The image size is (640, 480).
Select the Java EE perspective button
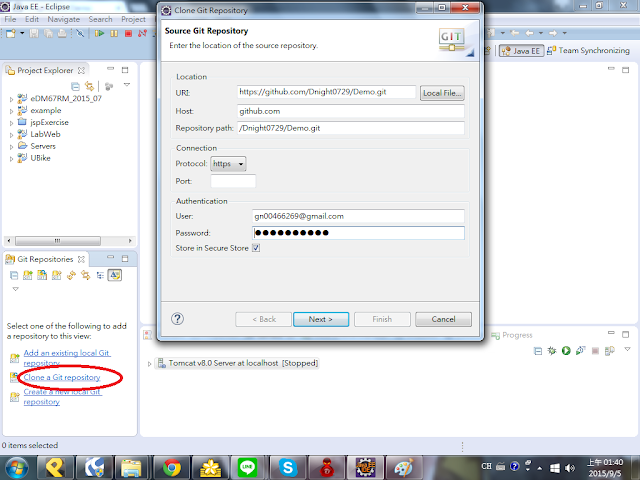[x=521, y=51]
